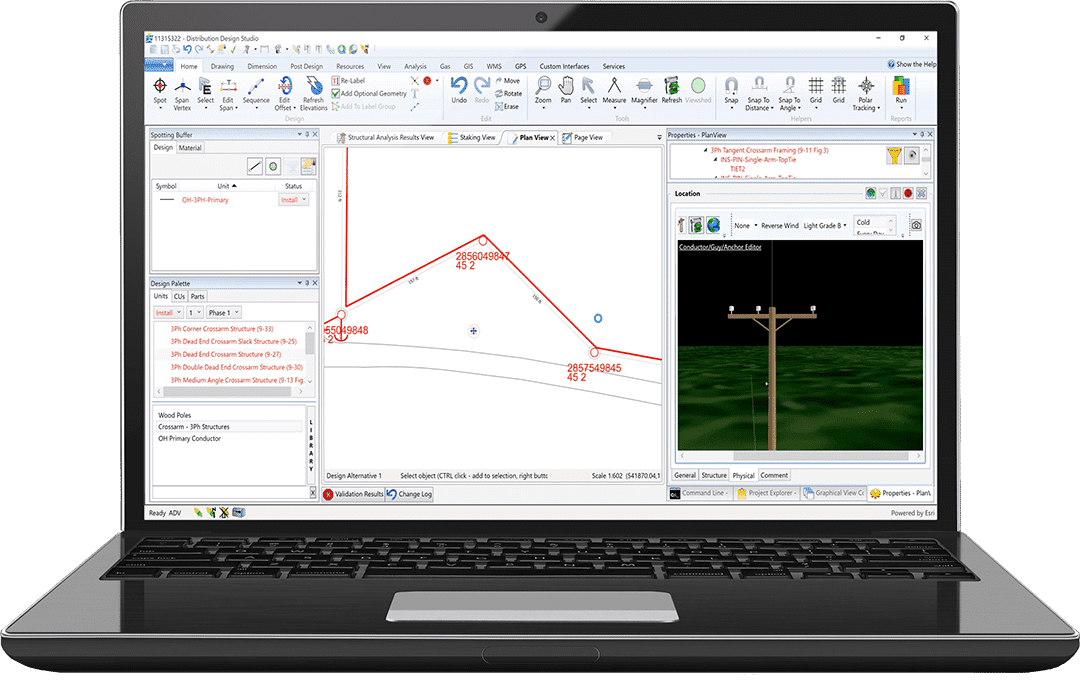Select the Measure compass tool
Image resolution: width=1080 pixels, height=690 pixels.
point(614,90)
